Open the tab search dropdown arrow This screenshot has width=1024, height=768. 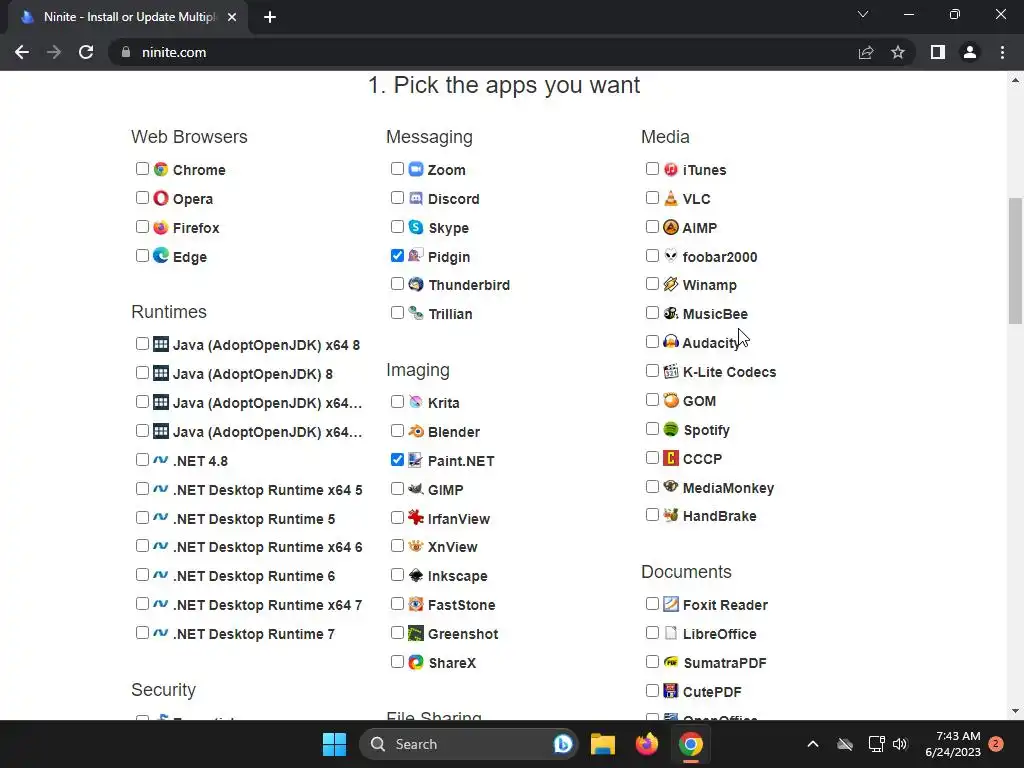click(x=863, y=14)
